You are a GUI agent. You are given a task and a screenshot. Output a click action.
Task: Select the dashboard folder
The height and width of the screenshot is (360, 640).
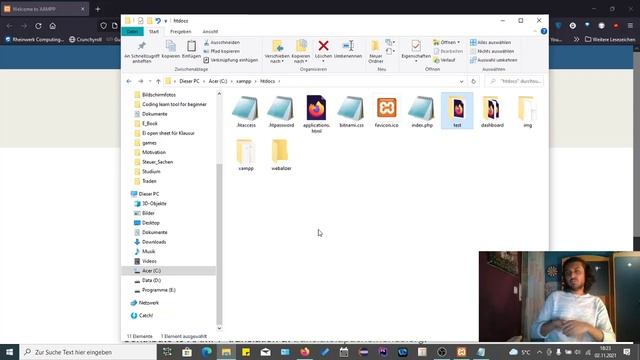point(492,111)
